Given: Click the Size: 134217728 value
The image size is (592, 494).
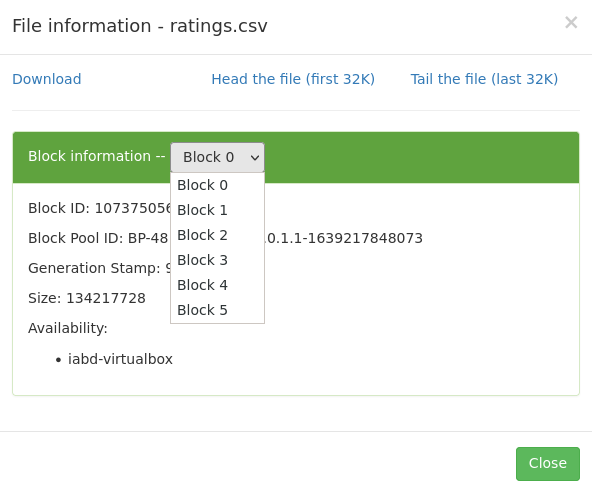Looking at the screenshot, I should [x=87, y=298].
